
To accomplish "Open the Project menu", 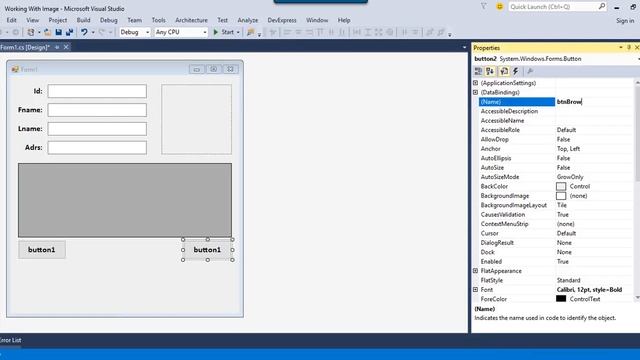I will [58, 20].
